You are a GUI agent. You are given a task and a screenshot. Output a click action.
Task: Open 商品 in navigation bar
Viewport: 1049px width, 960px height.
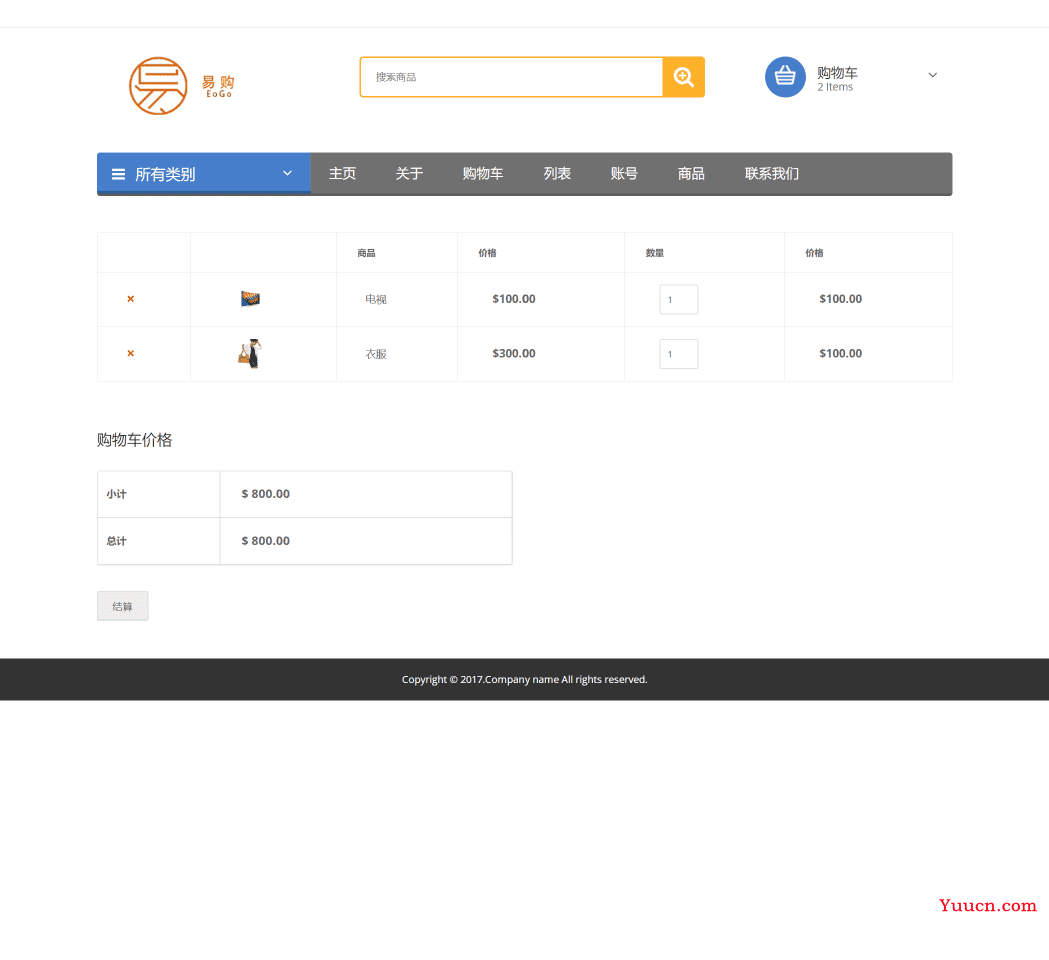(691, 174)
